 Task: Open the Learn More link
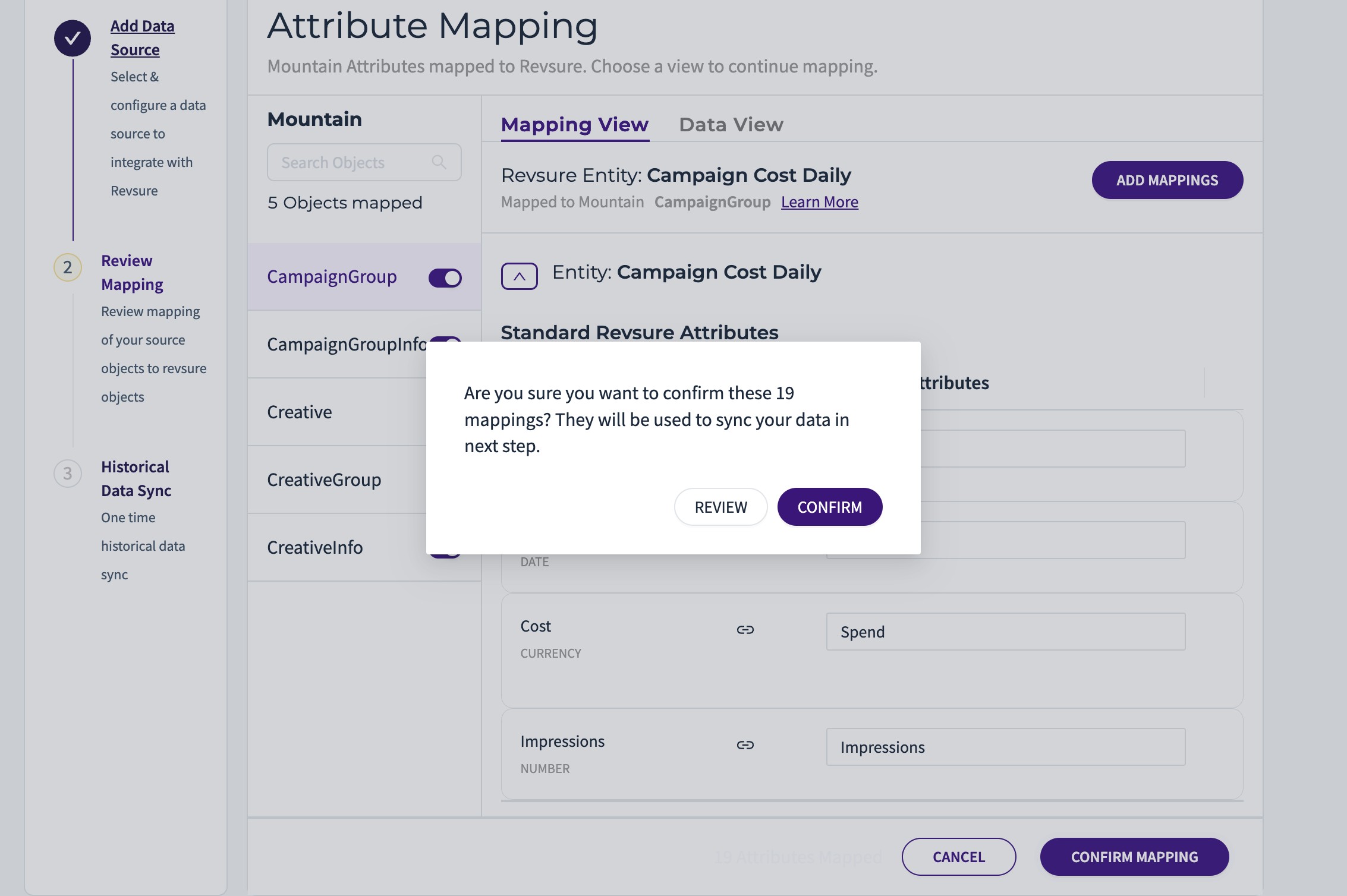[x=819, y=202]
